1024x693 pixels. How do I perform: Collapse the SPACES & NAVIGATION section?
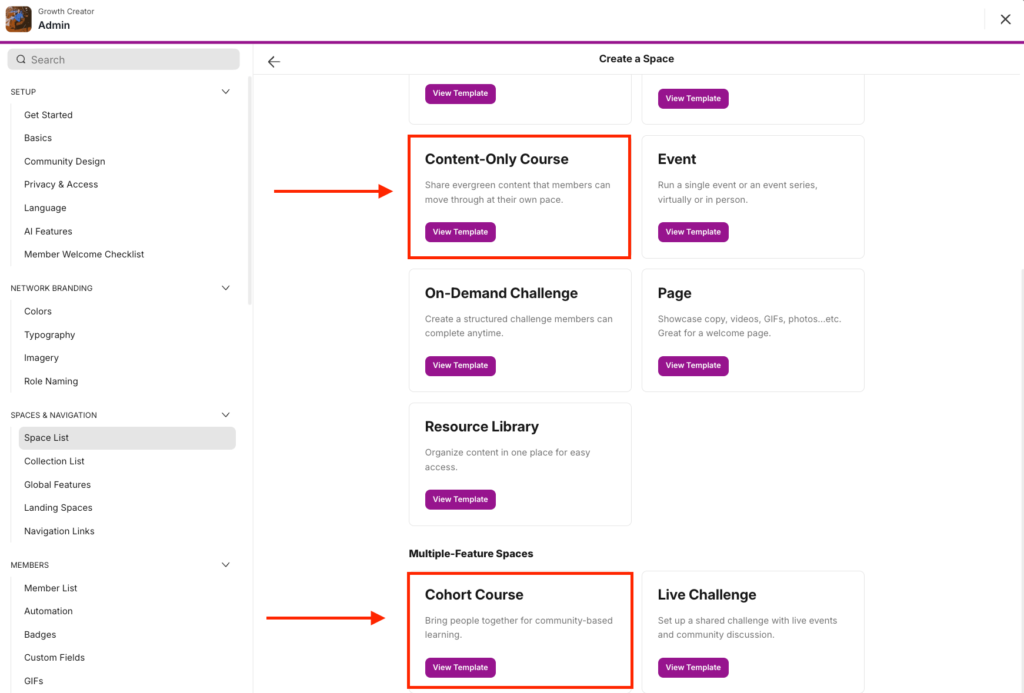[x=225, y=414]
